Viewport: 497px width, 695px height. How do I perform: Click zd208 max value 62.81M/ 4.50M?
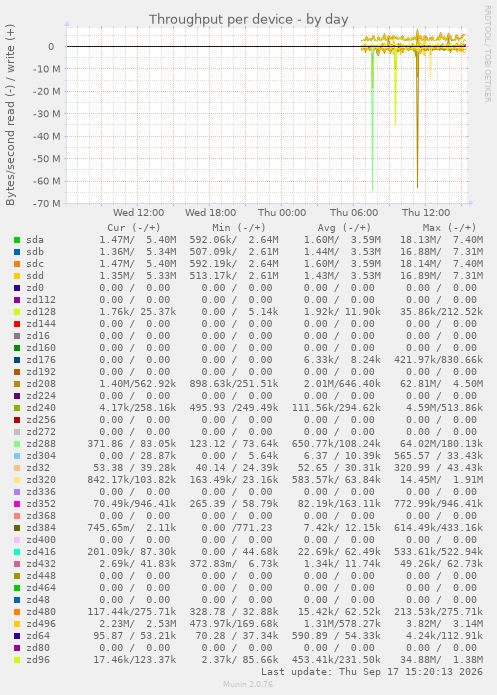point(441,384)
